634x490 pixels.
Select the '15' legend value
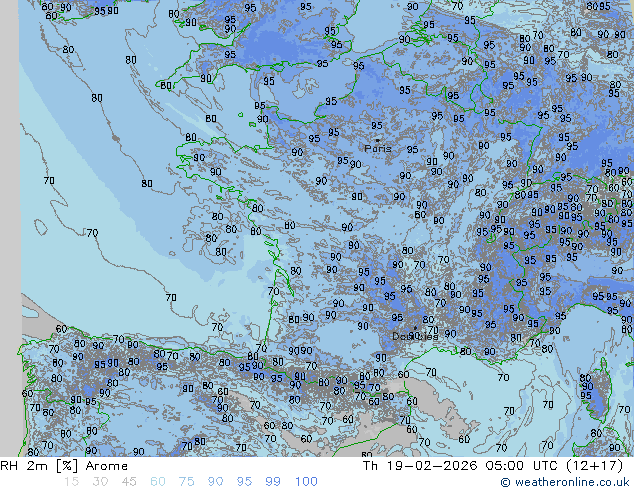tap(71, 481)
